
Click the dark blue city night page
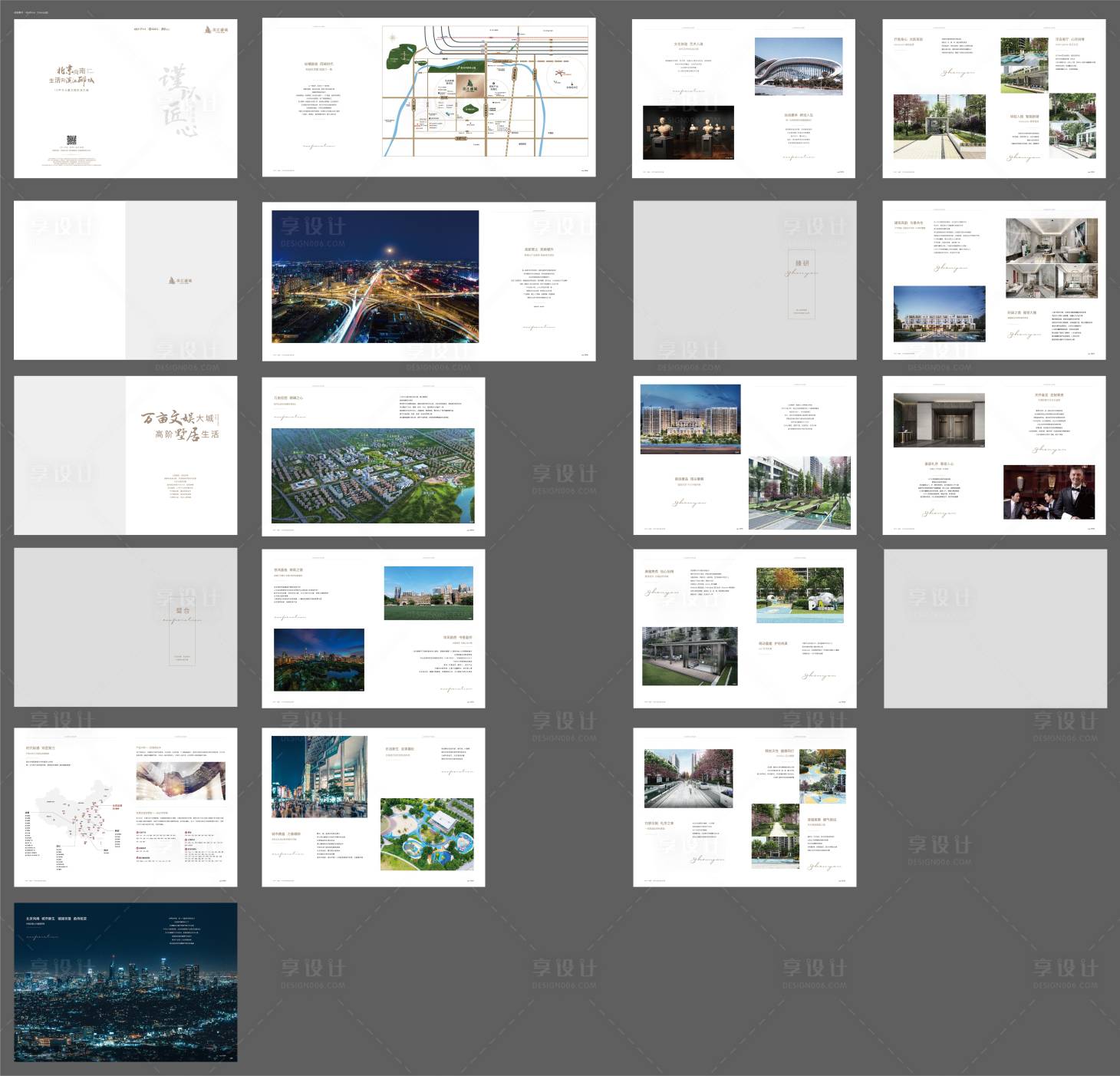pos(126,982)
